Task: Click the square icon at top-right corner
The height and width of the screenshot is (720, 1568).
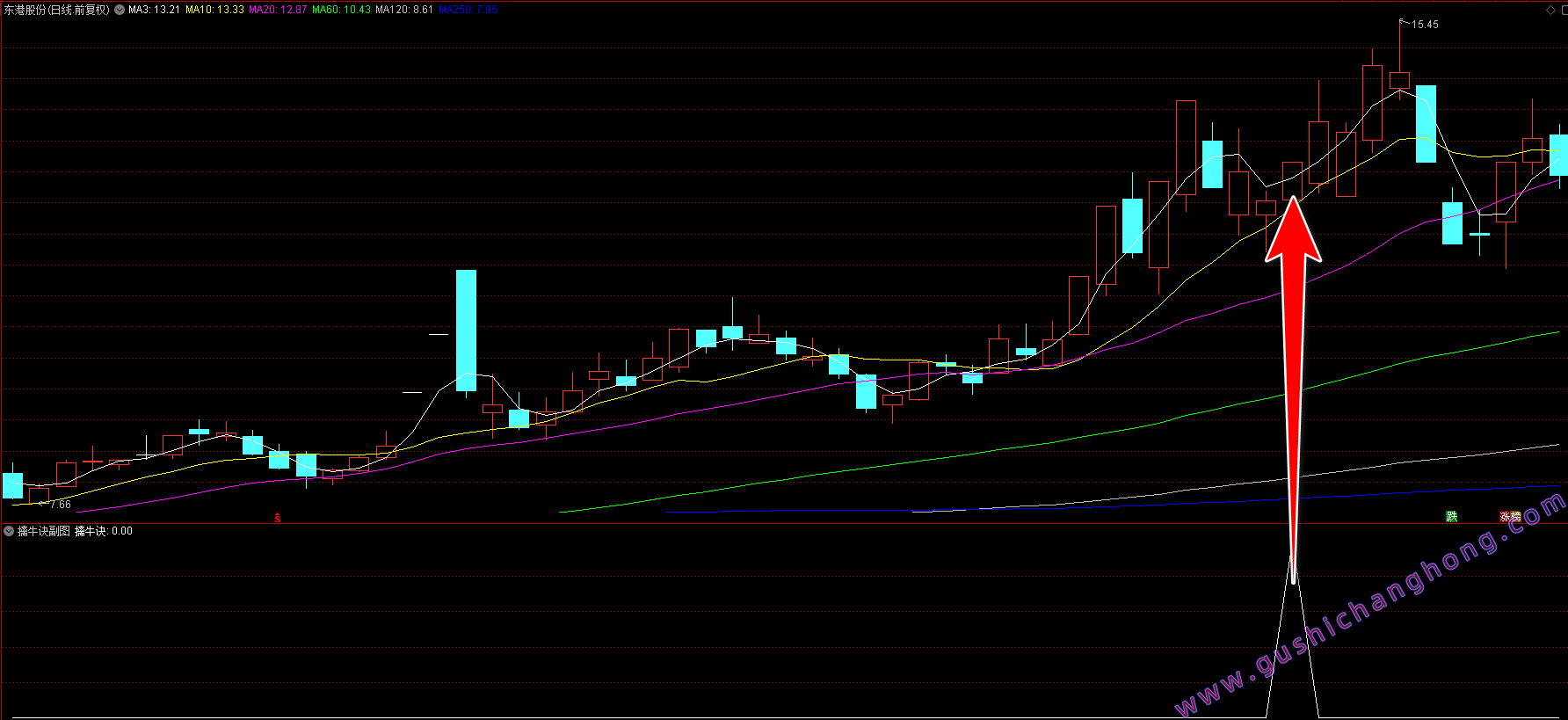Action: [x=1563, y=10]
